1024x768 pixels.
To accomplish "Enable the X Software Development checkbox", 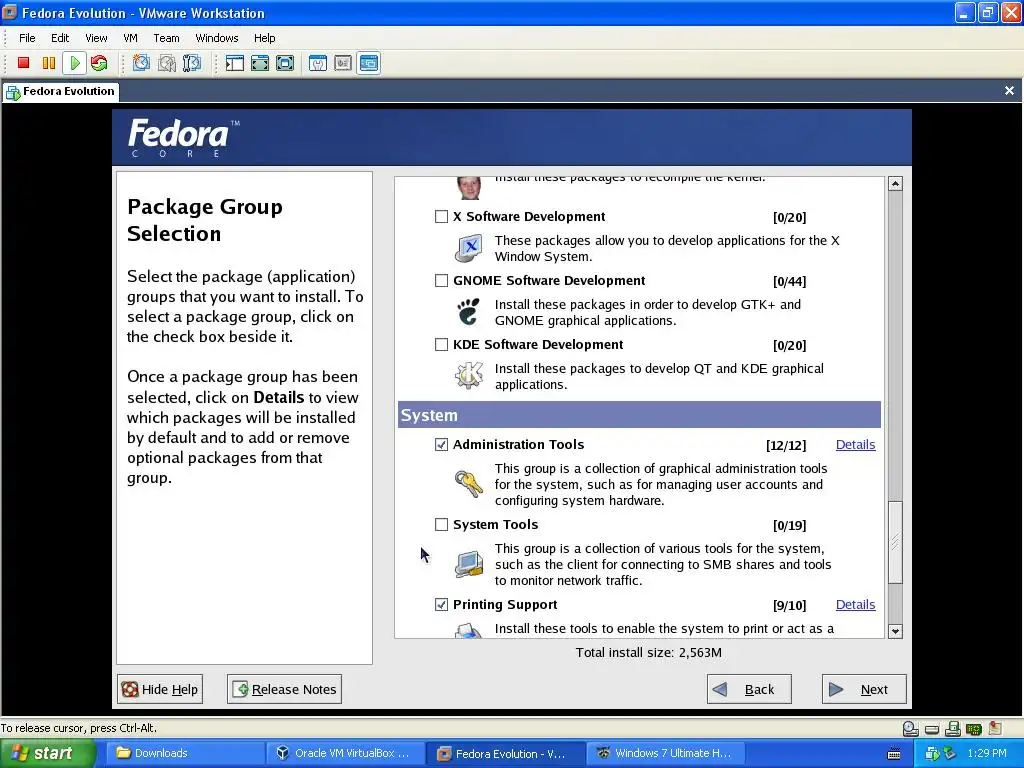I will click(x=441, y=217).
